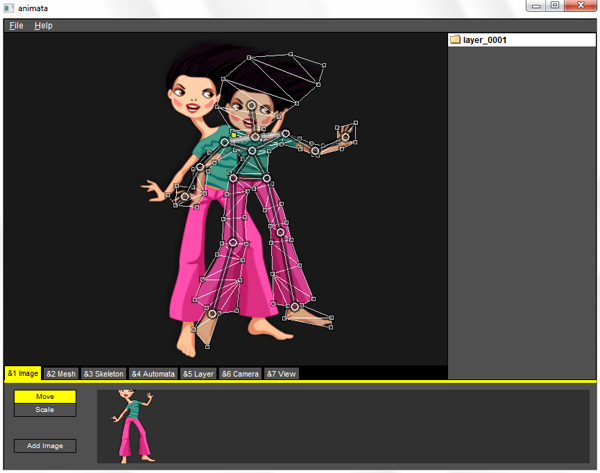
Task: Enable the Move mode
Action: click(45, 397)
